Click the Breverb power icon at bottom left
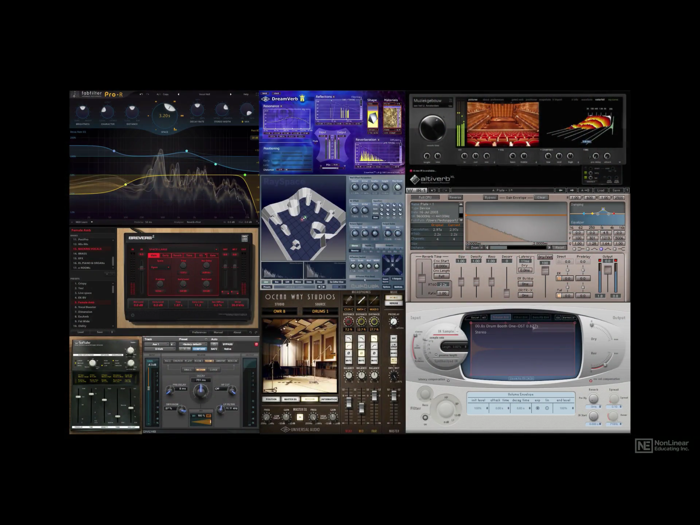 [x=133, y=316]
